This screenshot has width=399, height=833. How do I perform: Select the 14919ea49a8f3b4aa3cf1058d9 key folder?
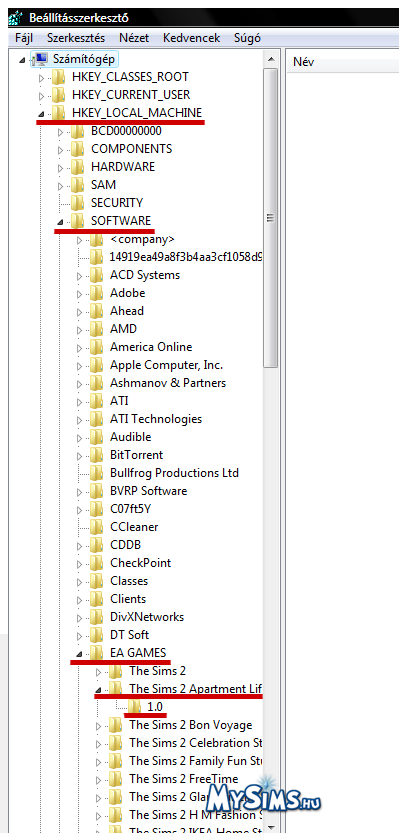[185, 257]
